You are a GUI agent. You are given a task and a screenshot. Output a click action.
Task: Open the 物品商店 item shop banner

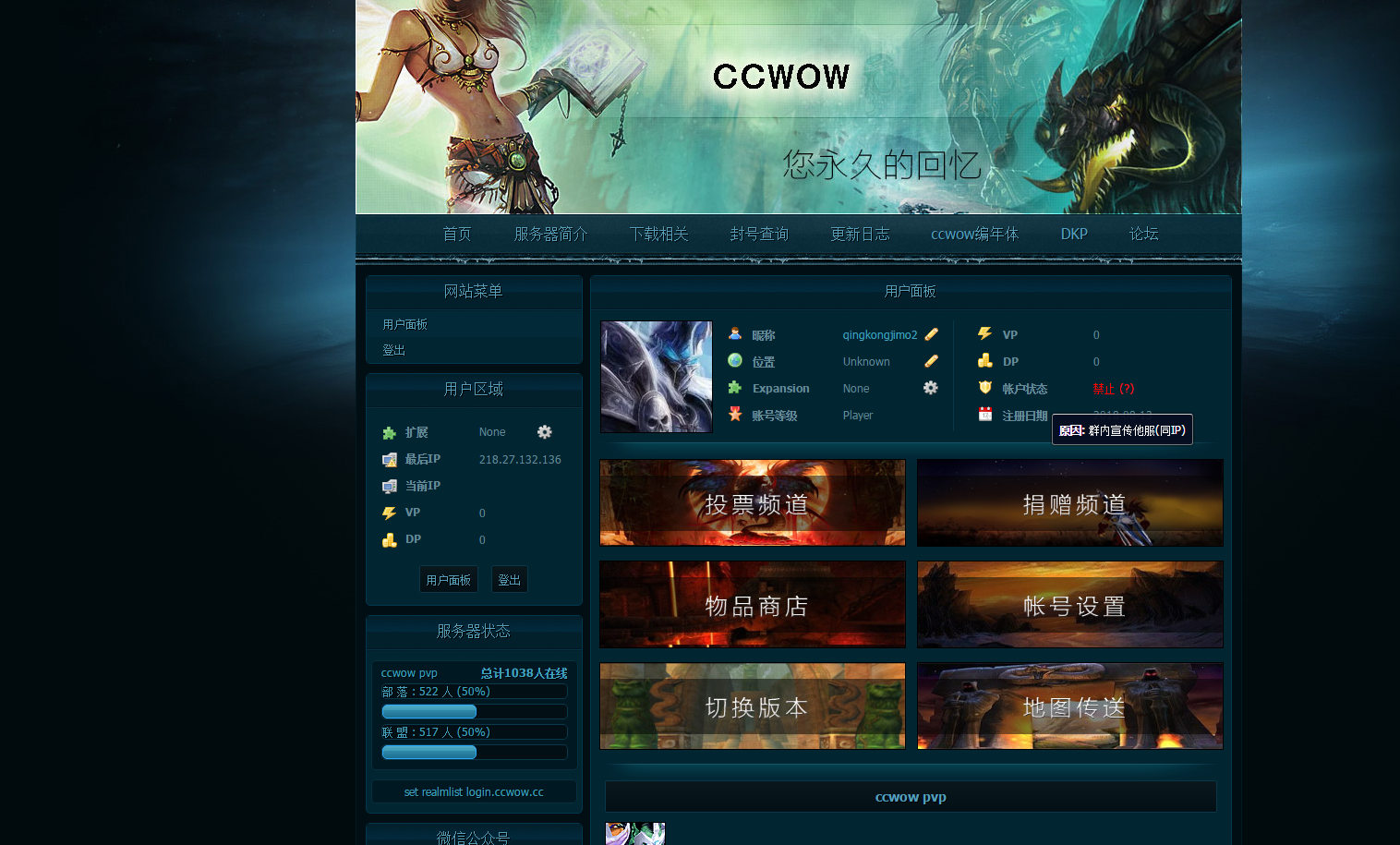(x=753, y=605)
